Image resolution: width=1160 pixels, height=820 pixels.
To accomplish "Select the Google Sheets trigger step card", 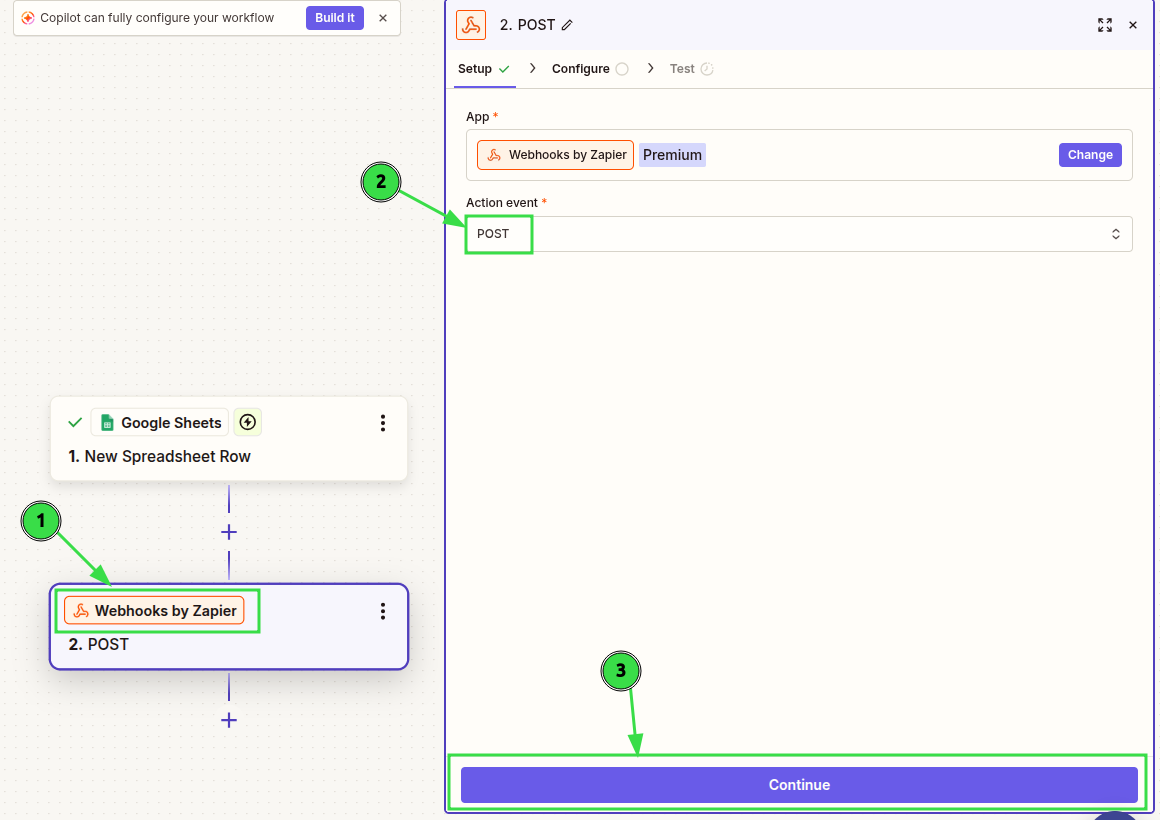I will [229, 456].
